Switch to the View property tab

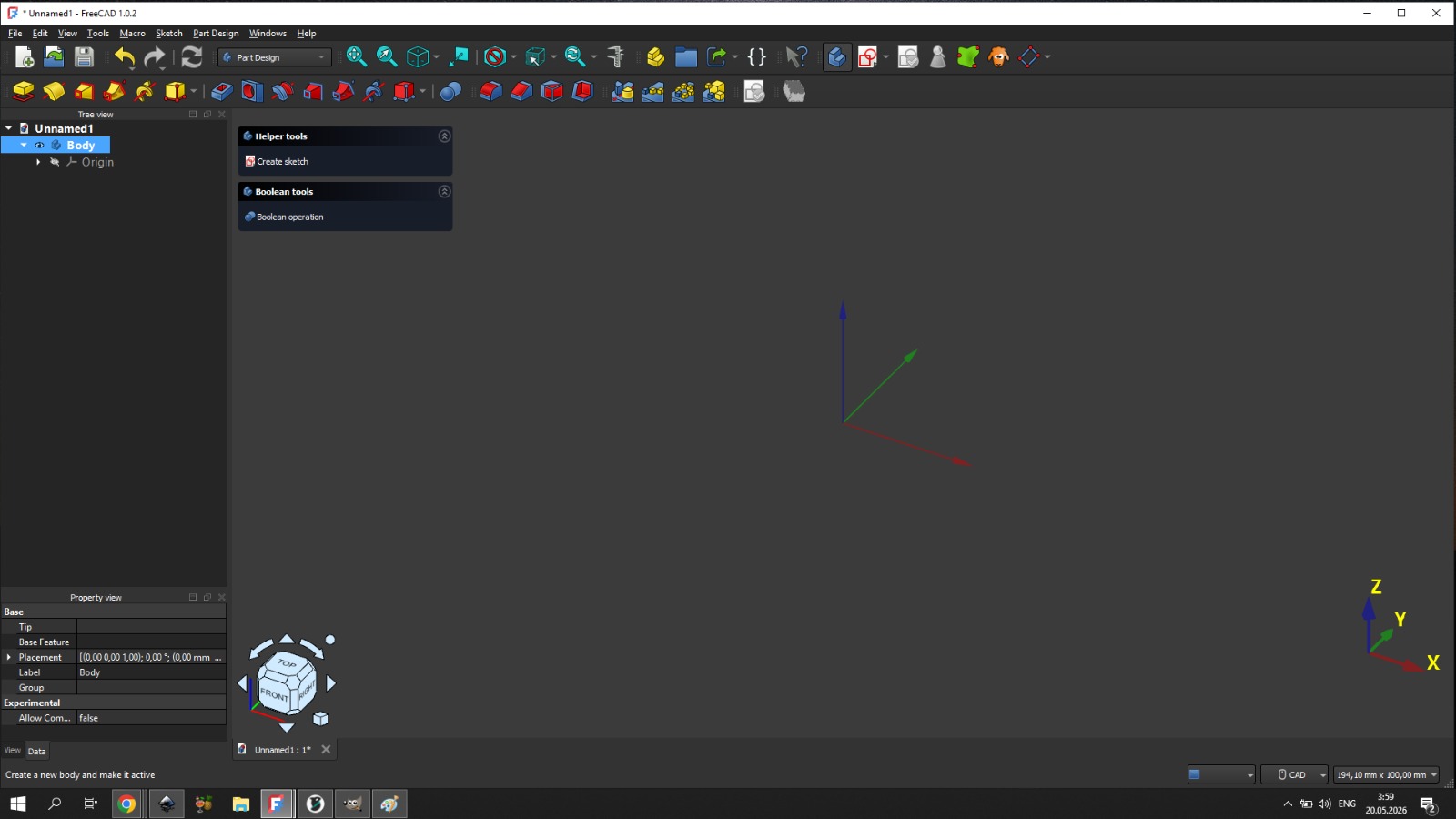pos(12,751)
